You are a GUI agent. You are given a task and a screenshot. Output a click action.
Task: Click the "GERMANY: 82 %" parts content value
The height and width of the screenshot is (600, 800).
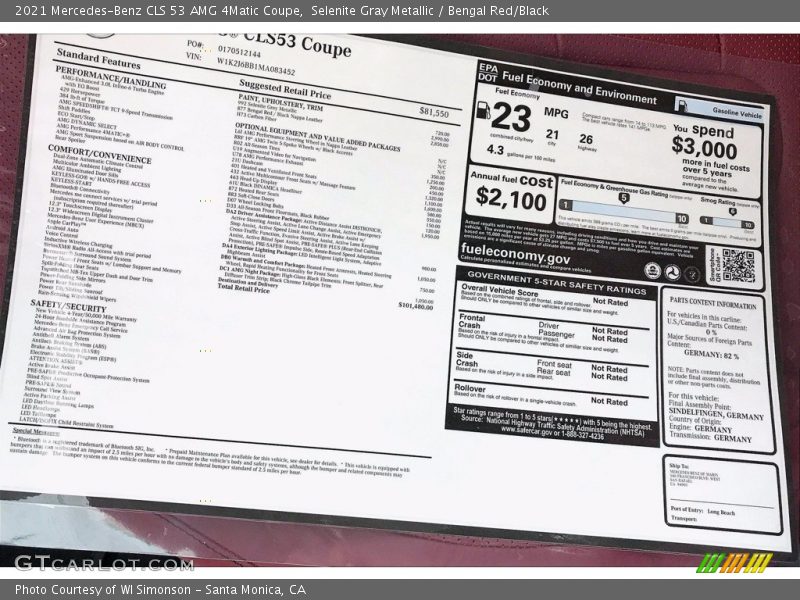point(711,355)
